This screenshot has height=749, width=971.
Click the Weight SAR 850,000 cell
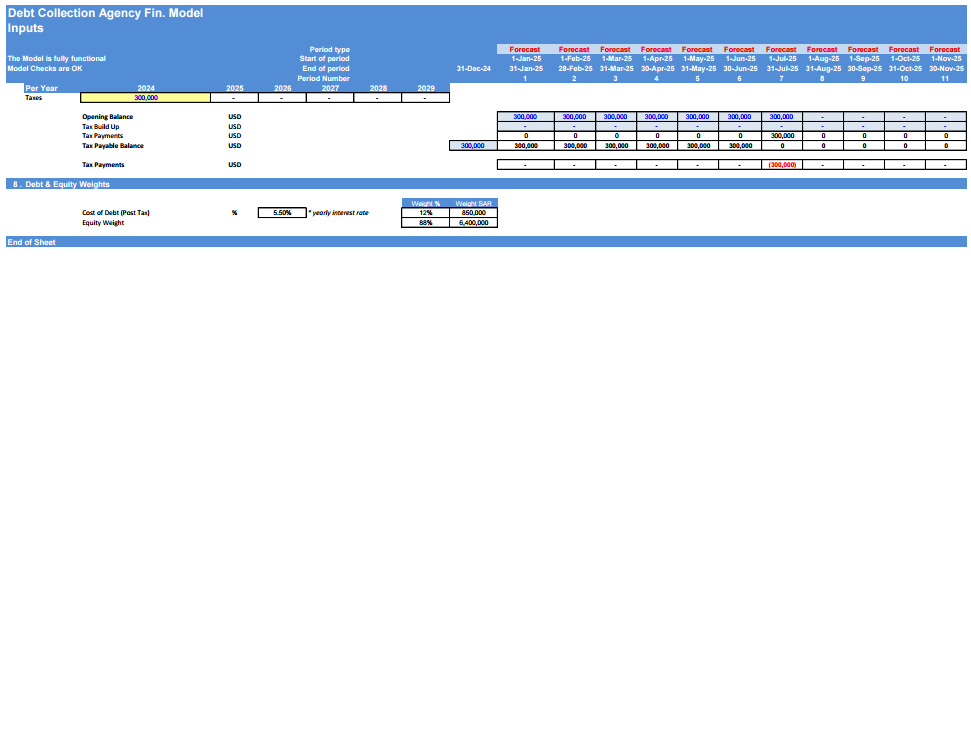[473, 213]
